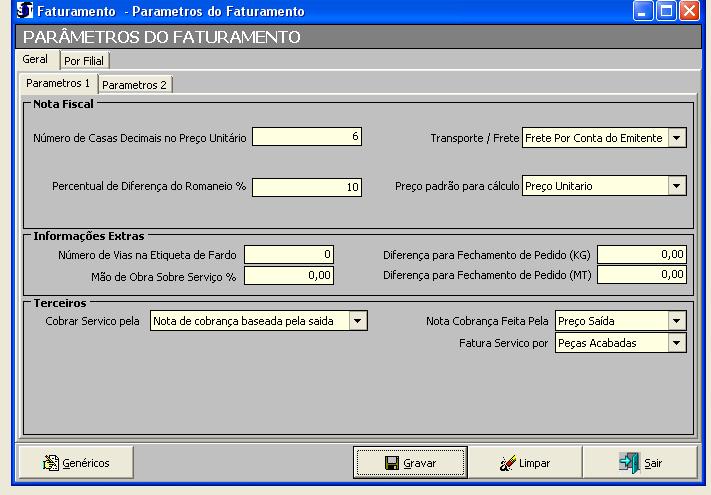Expand the Preço padrão para cálculo dropdown

coord(677,186)
